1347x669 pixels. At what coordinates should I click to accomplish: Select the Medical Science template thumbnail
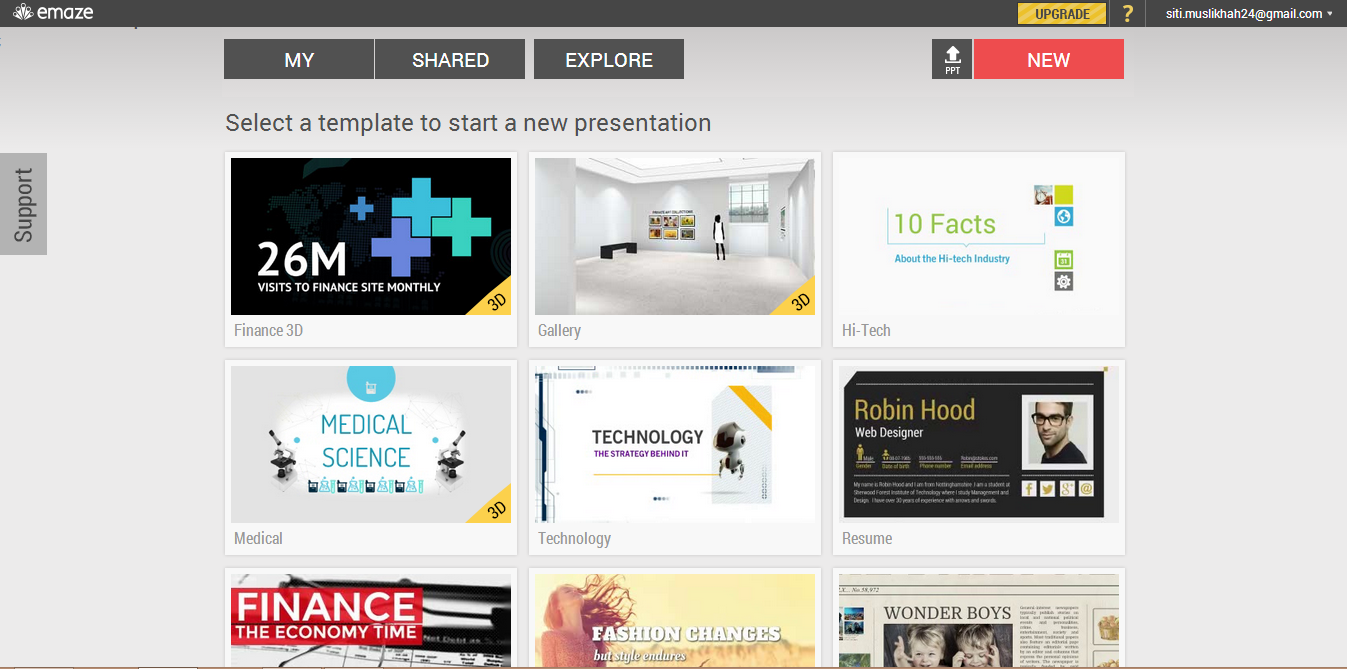click(371, 444)
